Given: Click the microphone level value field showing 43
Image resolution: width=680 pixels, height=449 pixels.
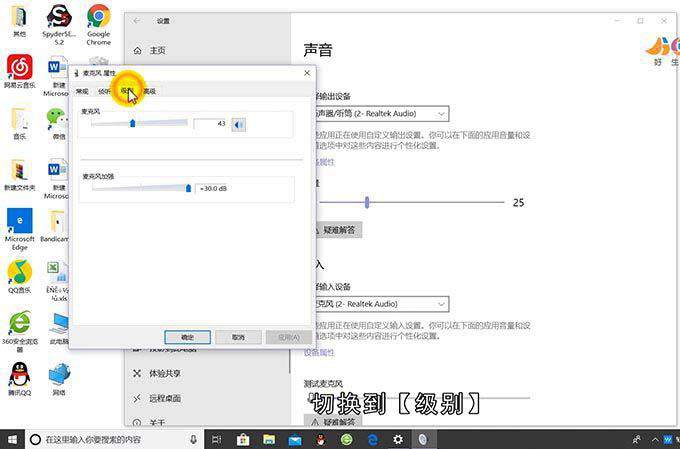Looking at the screenshot, I should click(x=210, y=124).
